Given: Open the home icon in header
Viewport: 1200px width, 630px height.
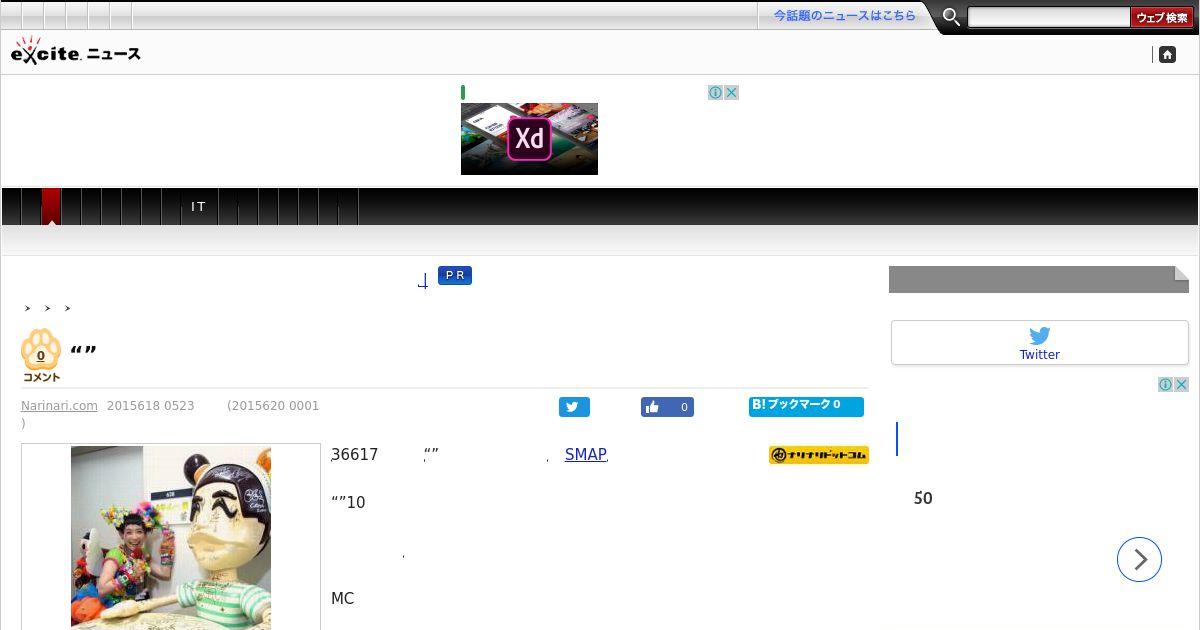Looking at the screenshot, I should pos(1167,54).
